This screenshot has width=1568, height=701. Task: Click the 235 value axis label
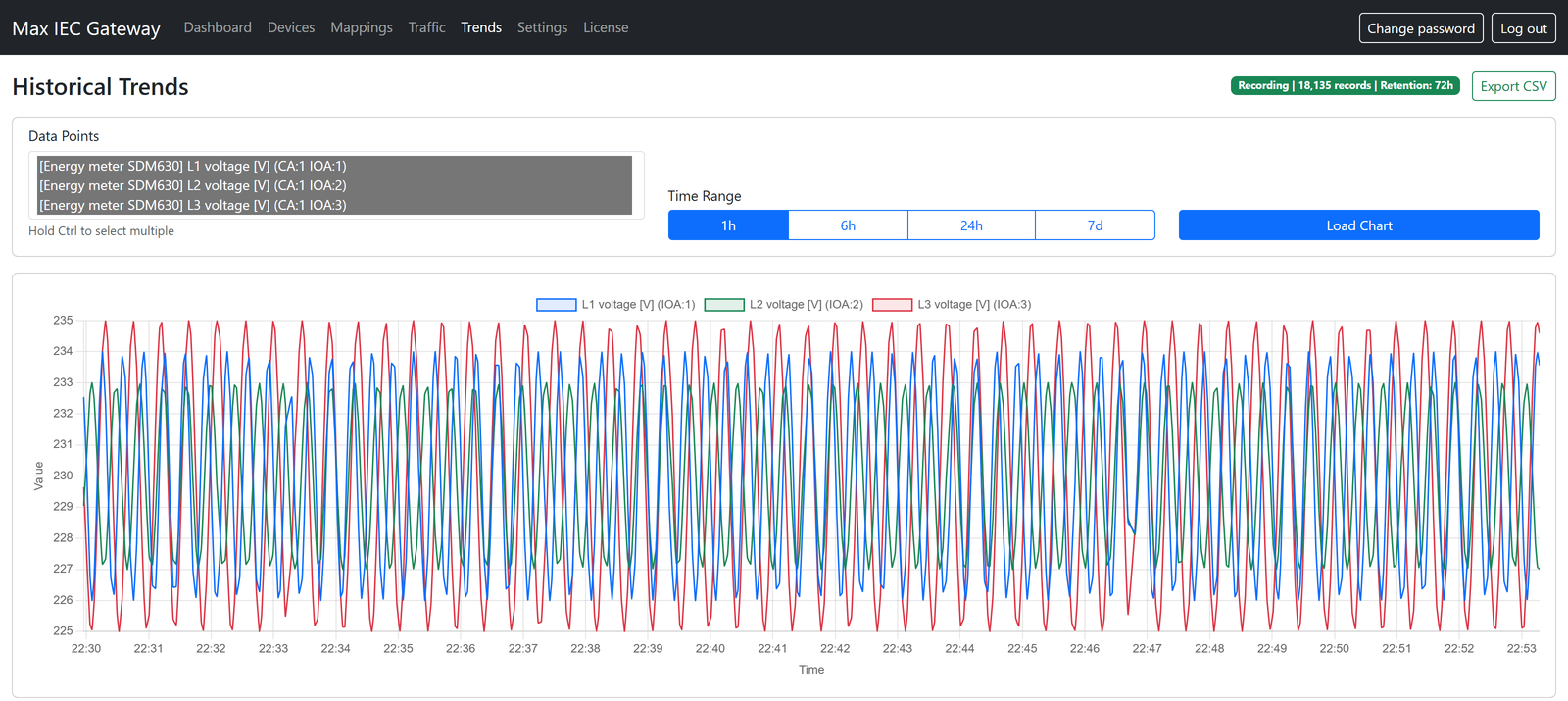(x=63, y=321)
